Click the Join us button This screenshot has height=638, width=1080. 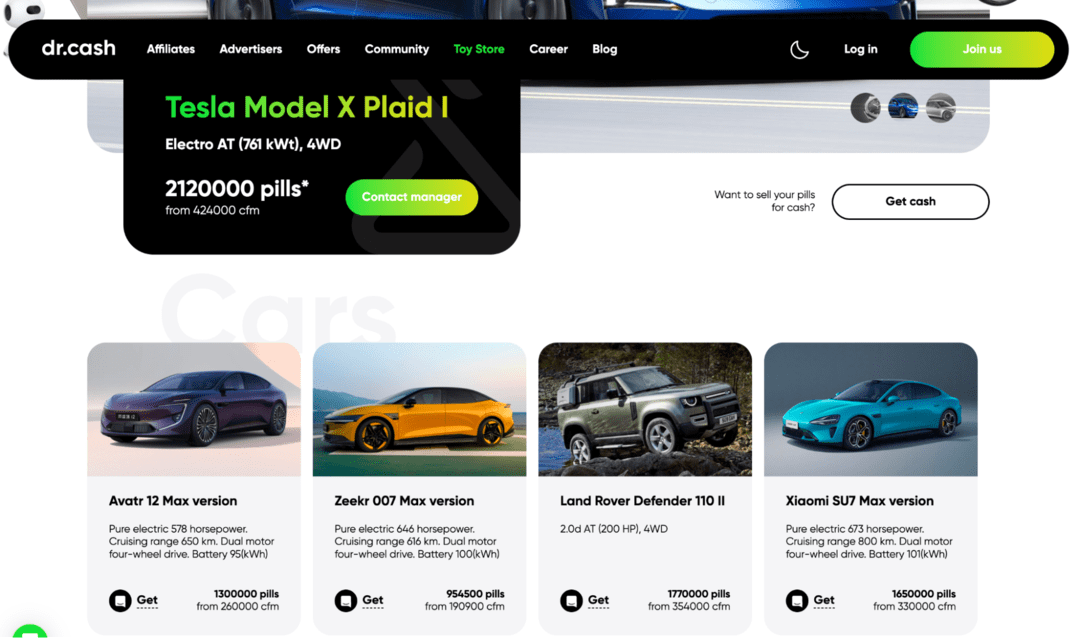982,50
